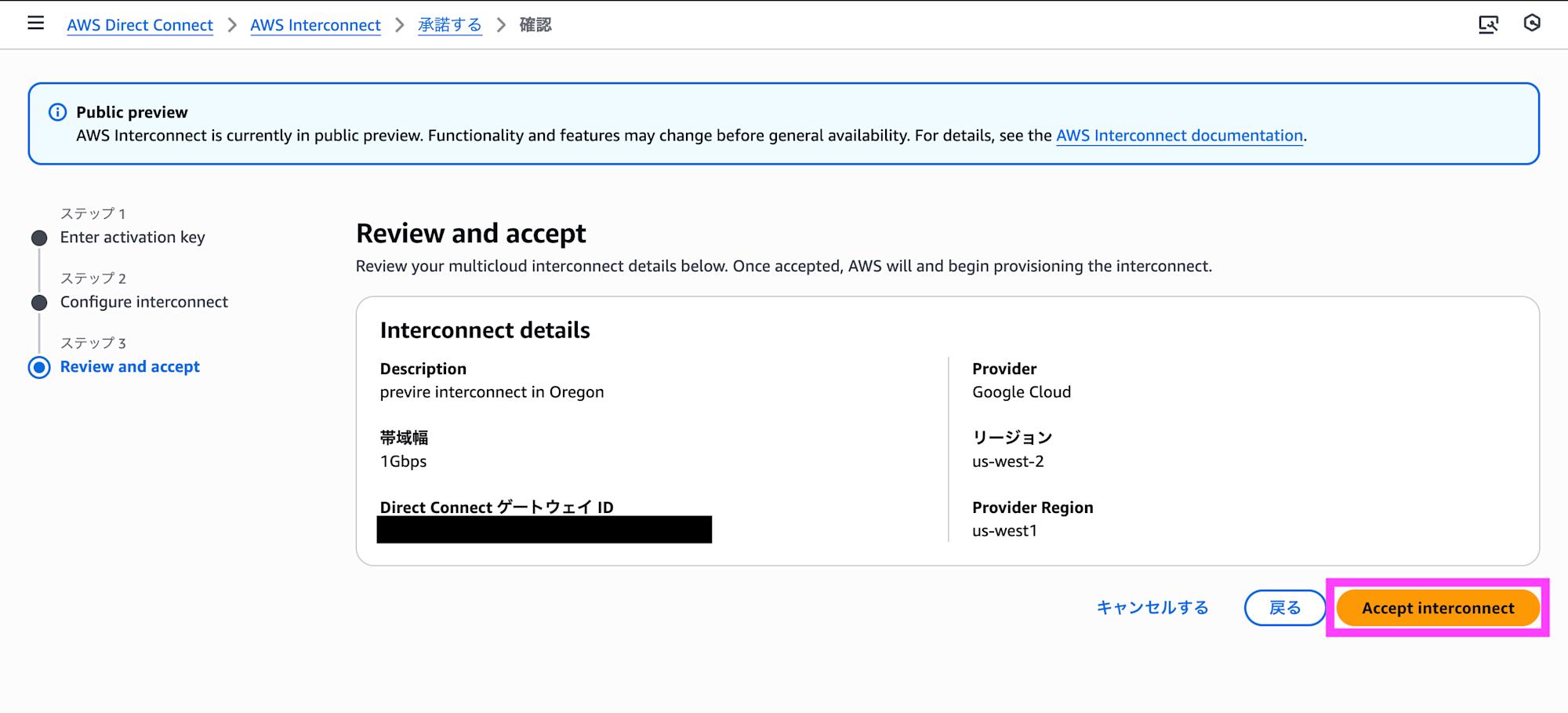Click the 確認 breadcrumb current page
This screenshot has height=713, width=1568.
(535, 25)
